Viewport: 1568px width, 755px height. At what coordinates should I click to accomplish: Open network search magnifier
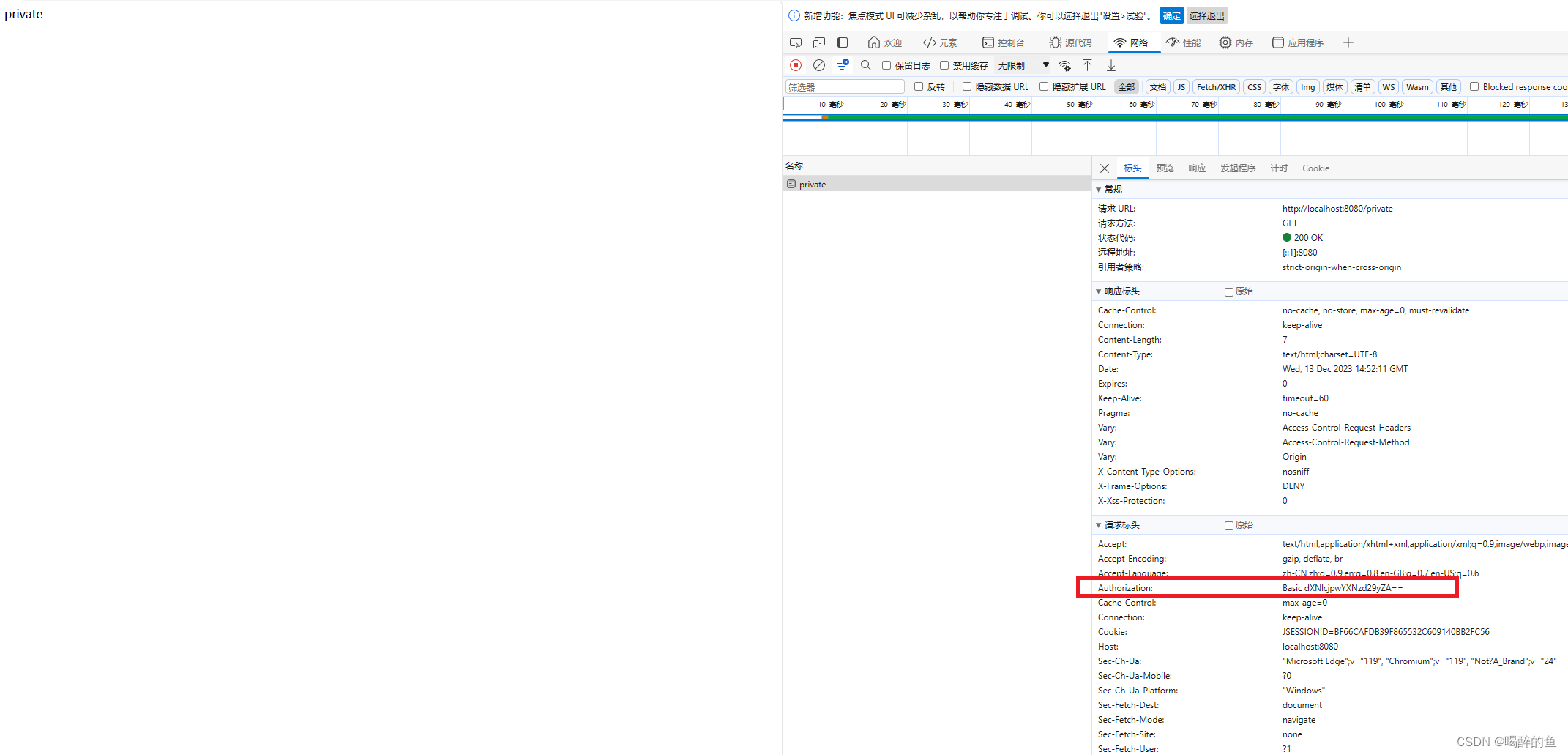[x=866, y=65]
